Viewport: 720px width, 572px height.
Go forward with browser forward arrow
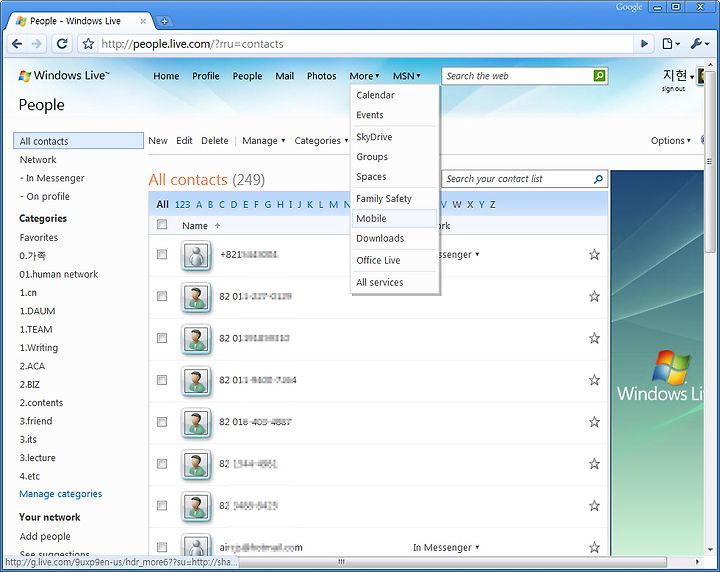pyautogui.click(x=37, y=44)
